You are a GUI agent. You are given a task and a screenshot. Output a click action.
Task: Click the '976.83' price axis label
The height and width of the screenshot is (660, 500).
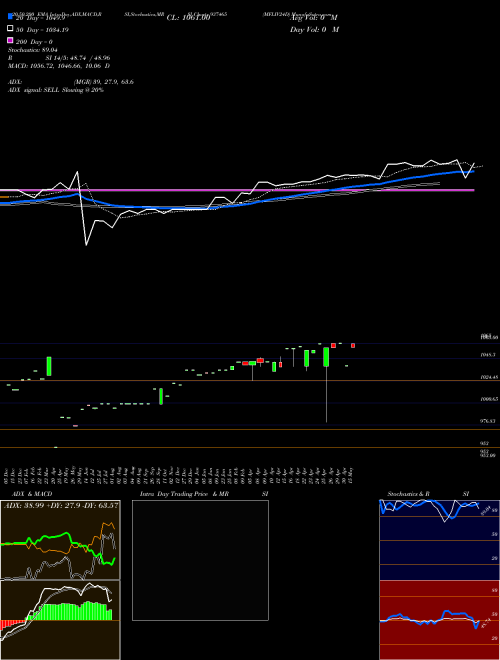point(488,421)
